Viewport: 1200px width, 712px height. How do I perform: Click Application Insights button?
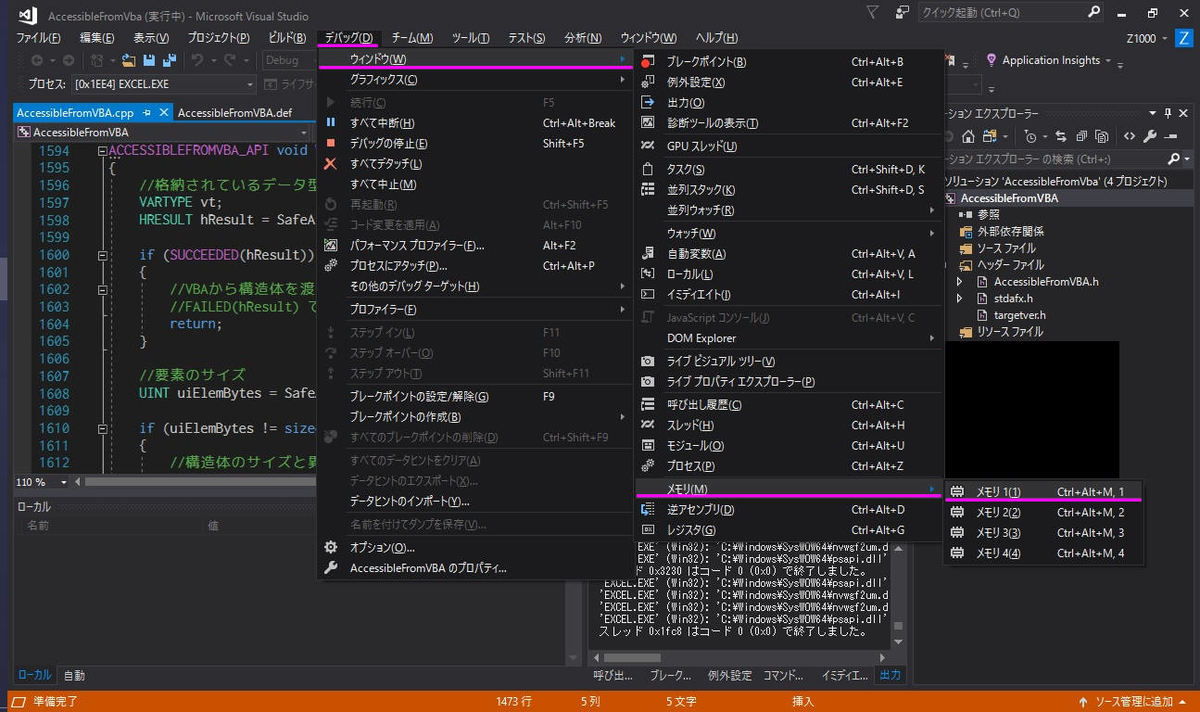click(x=1049, y=60)
